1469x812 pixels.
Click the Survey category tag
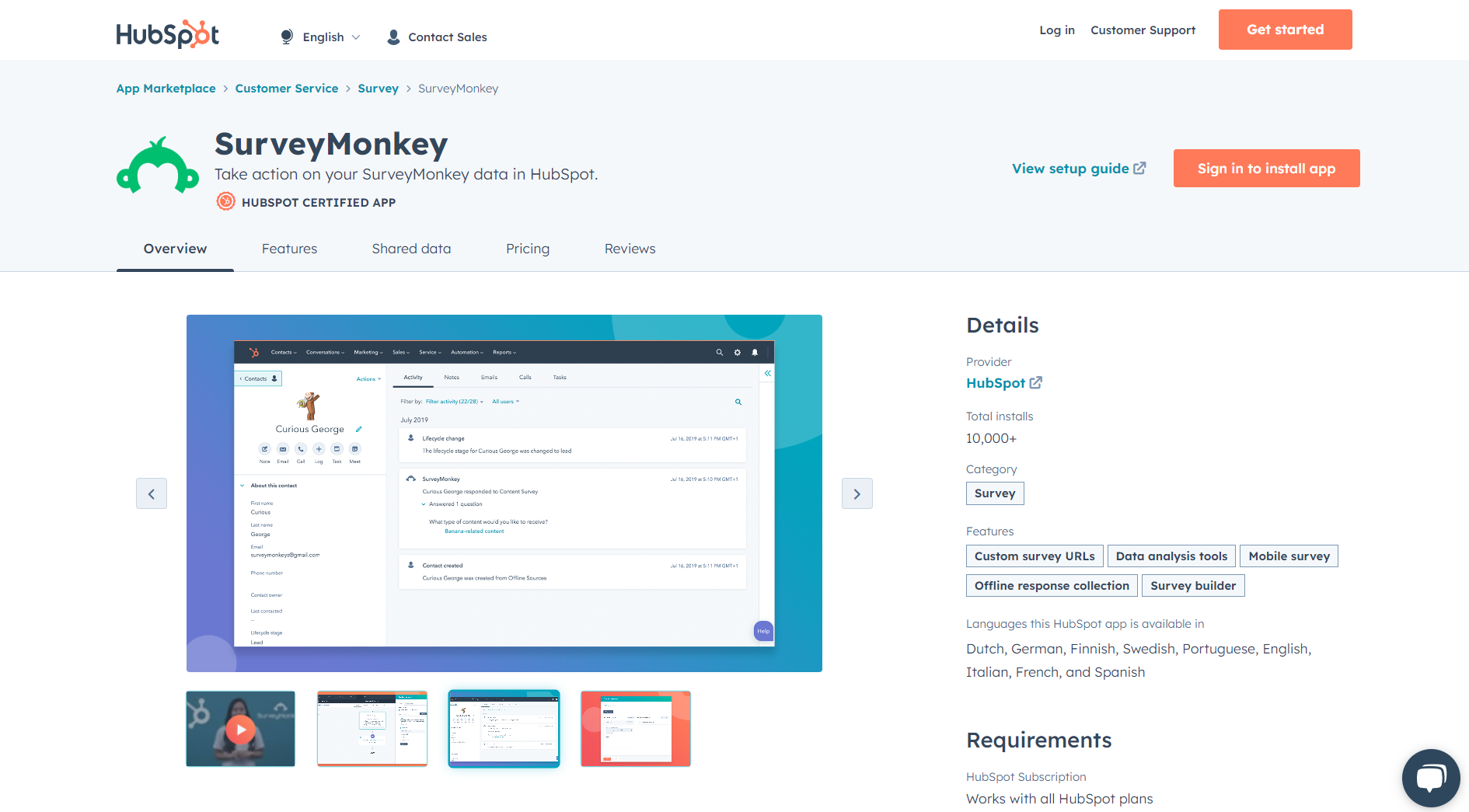[x=995, y=493]
